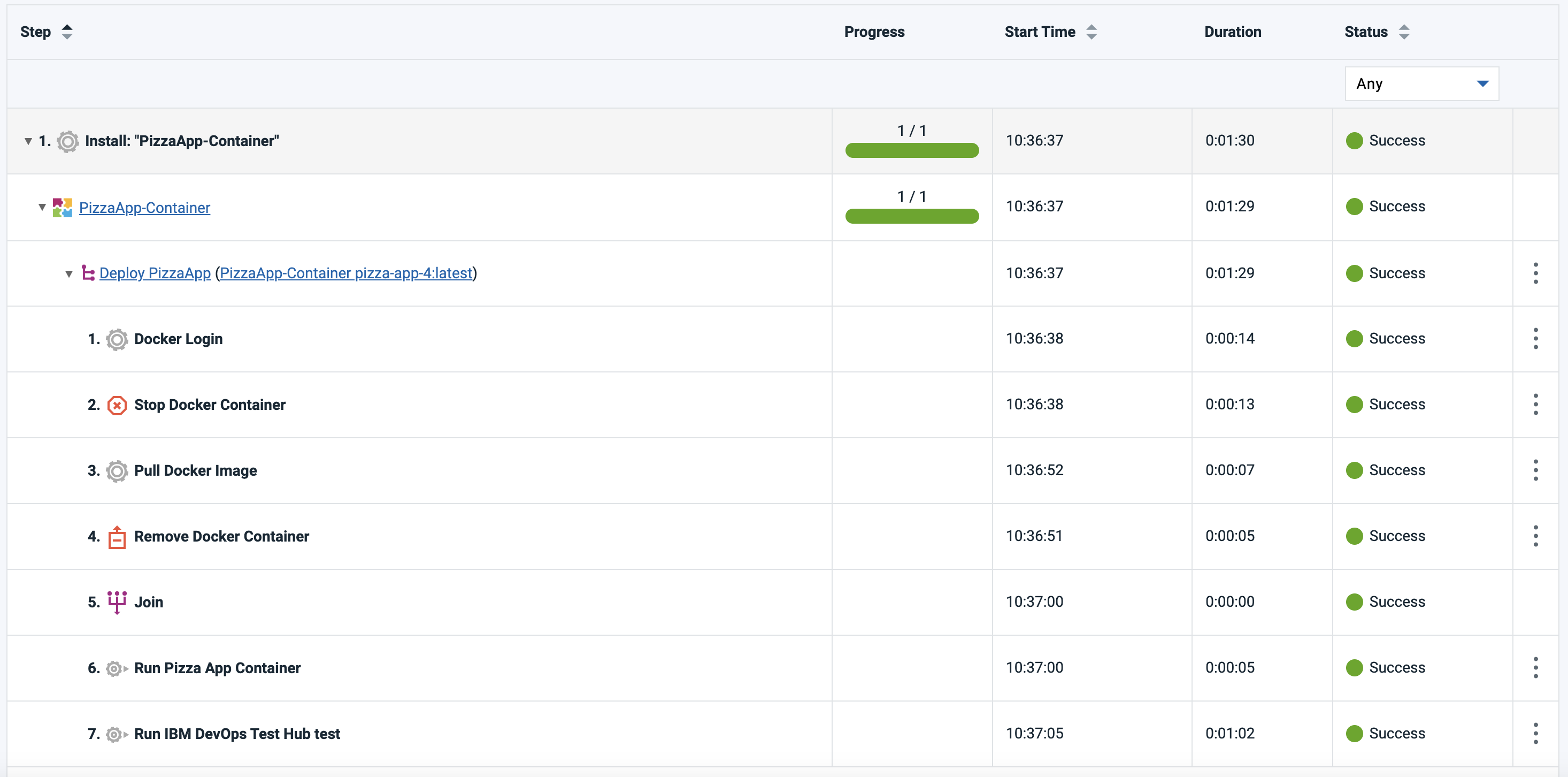Sort by the Start Time column arrows
This screenshot has height=777, width=1568.
(x=1092, y=32)
